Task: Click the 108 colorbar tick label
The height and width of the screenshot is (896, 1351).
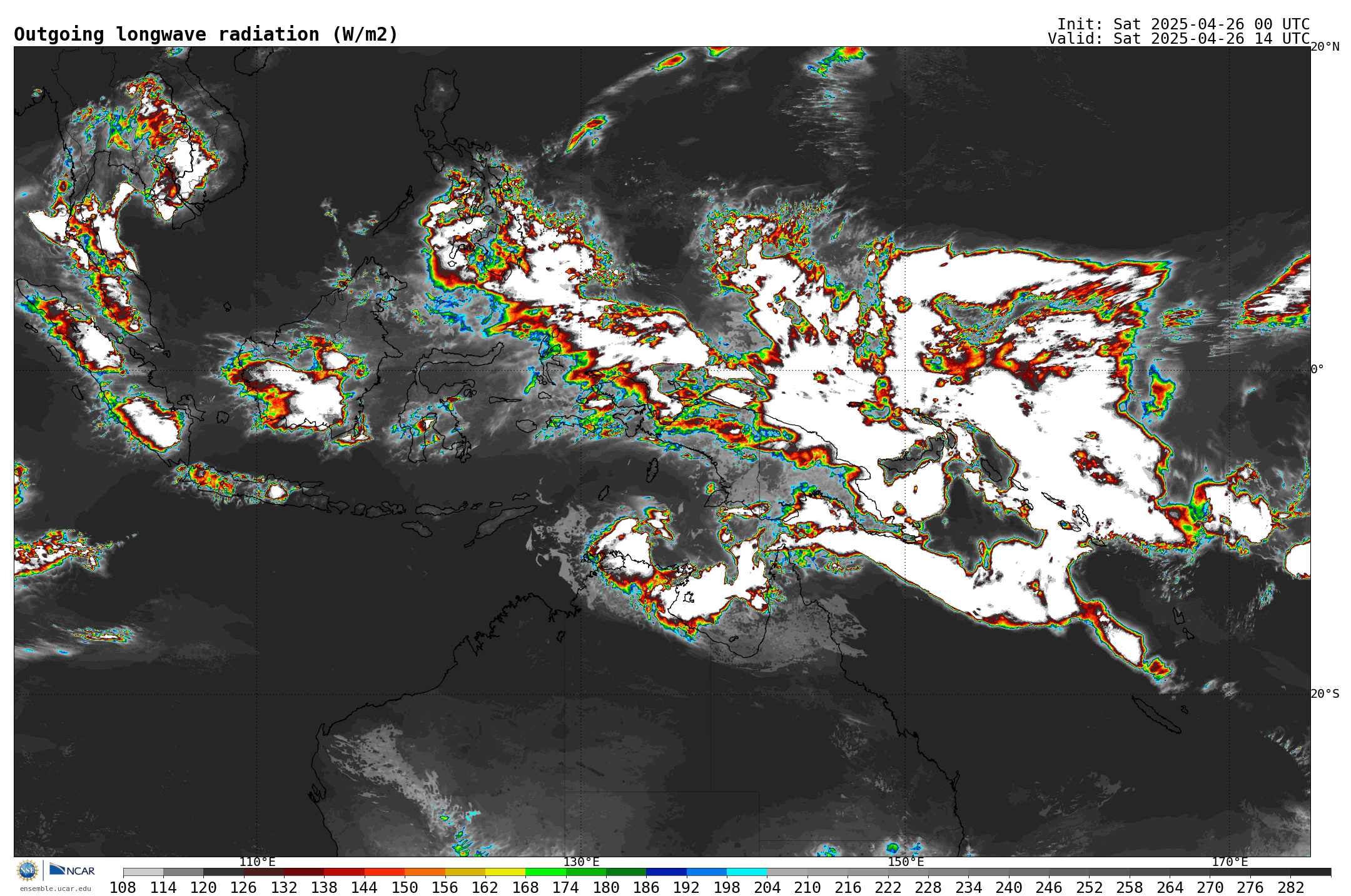Action: coord(123,888)
